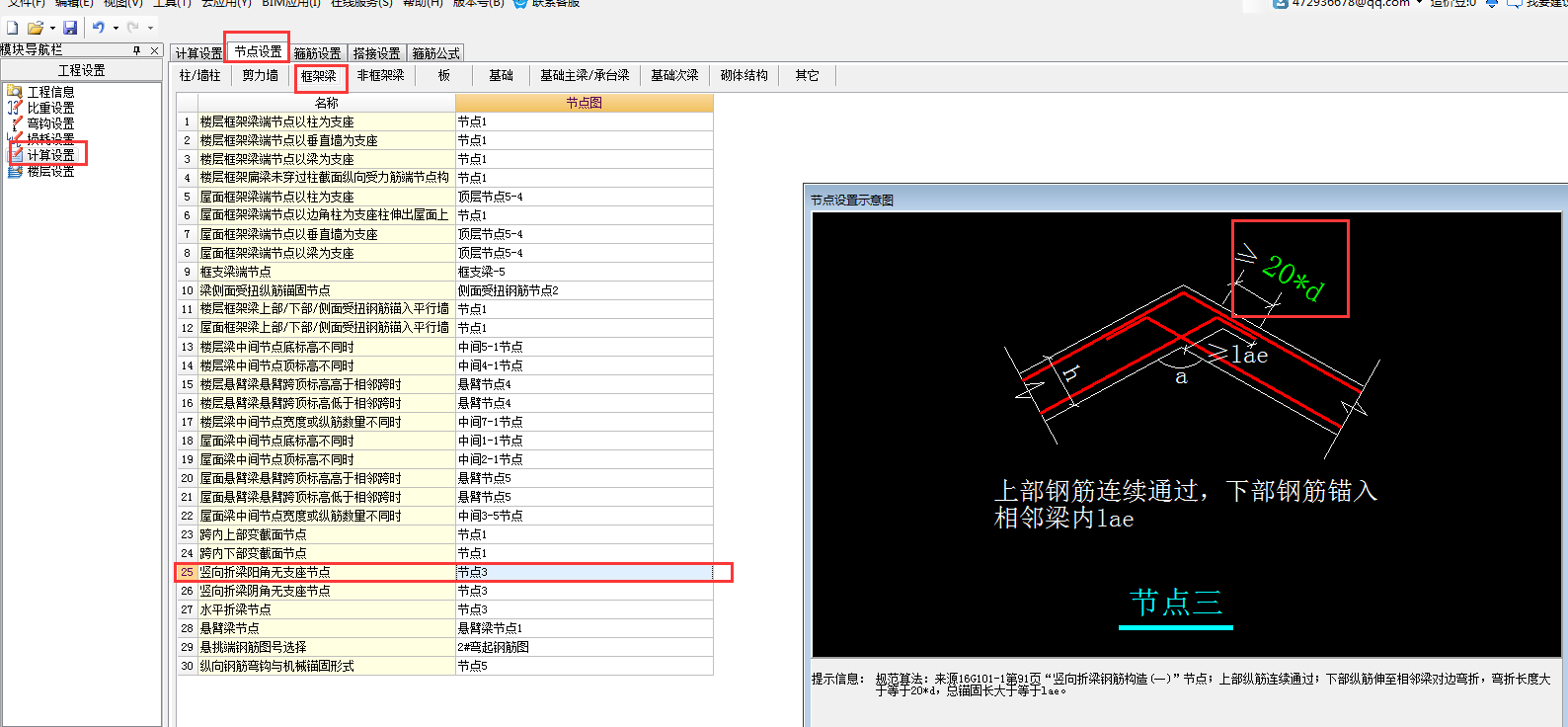Click the green 20*d dimension in diagram
The height and width of the screenshot is (727, 1568).
click(1293, 278)
